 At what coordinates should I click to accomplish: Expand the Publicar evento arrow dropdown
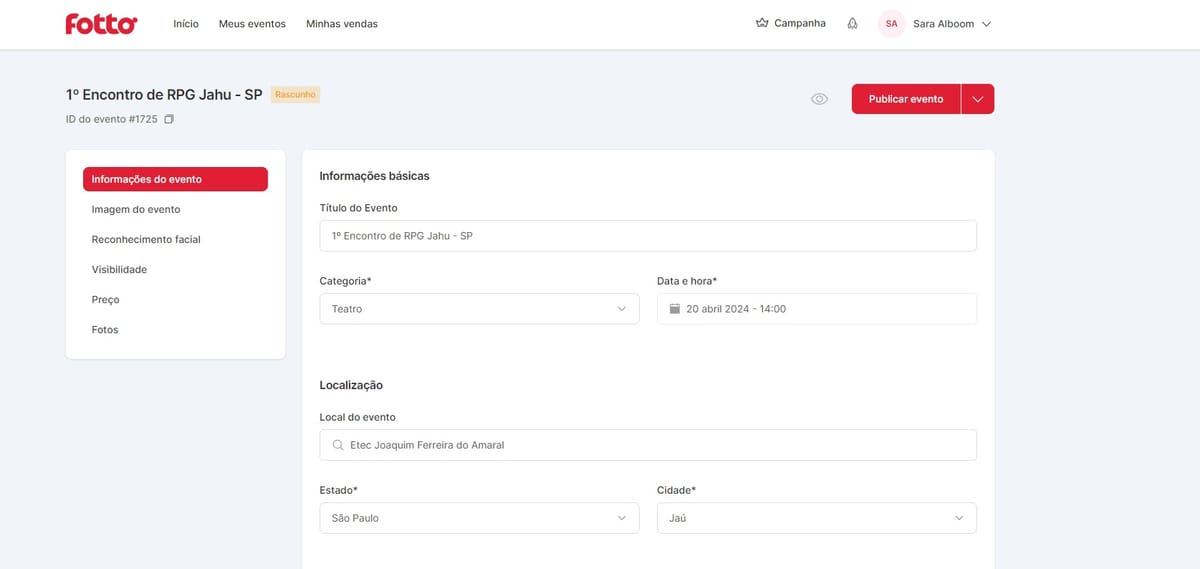[x=977, y=99]
